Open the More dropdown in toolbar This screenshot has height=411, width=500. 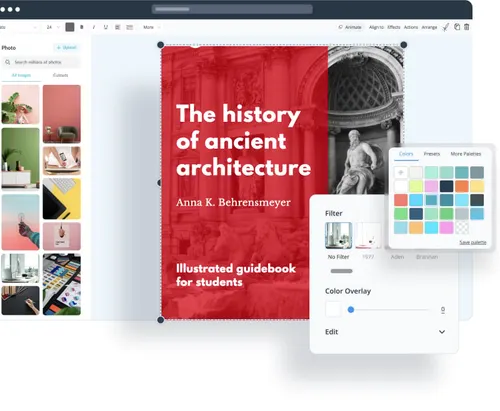point(152,27)
